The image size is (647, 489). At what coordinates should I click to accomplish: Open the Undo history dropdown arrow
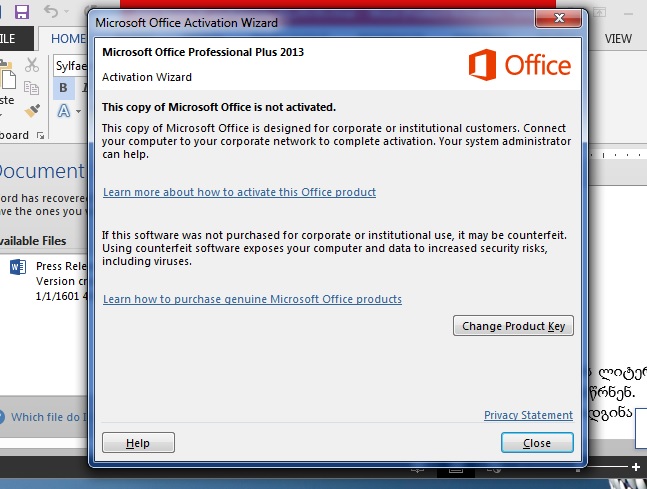66,12
